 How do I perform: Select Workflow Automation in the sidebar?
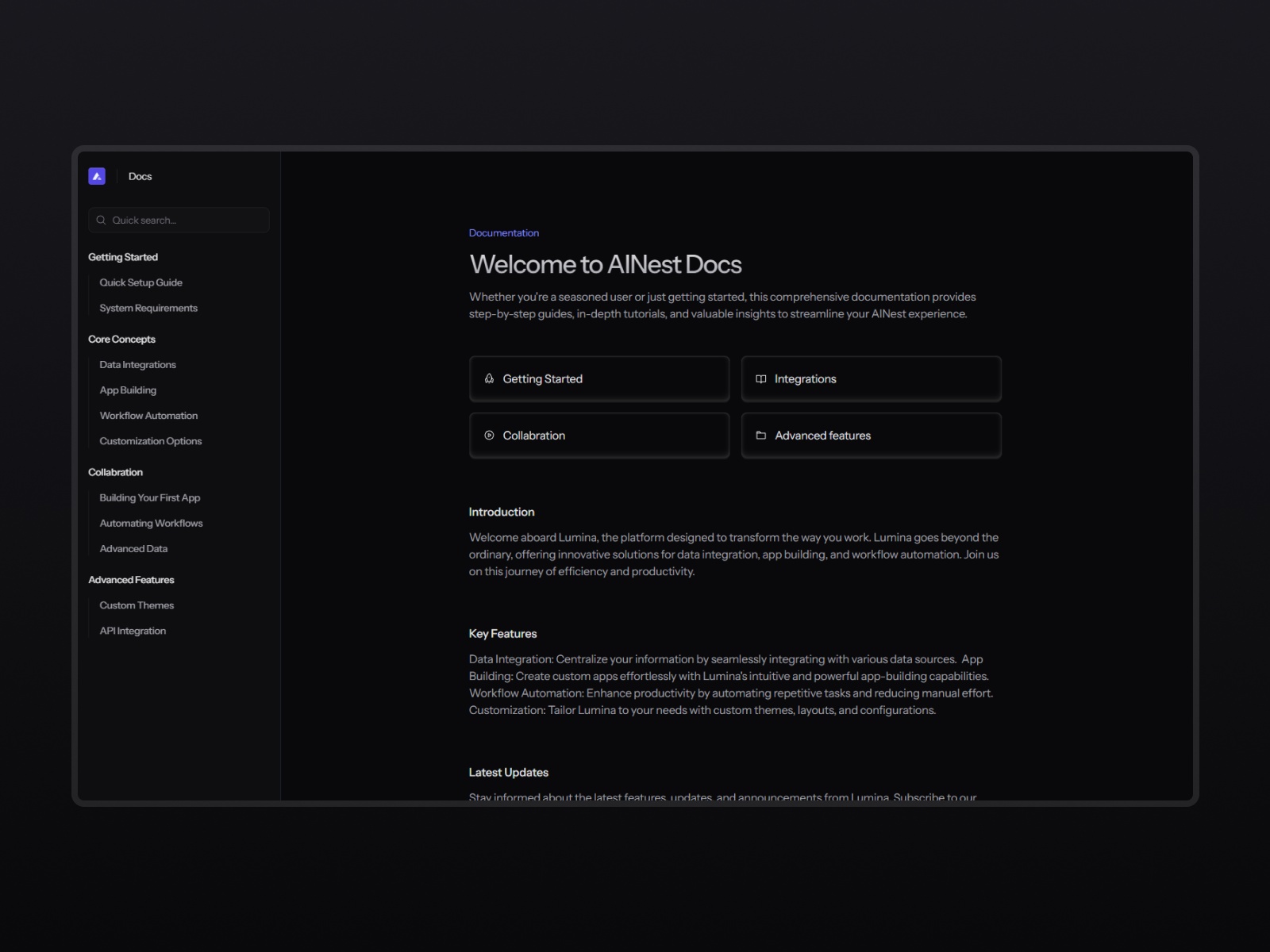148,415
